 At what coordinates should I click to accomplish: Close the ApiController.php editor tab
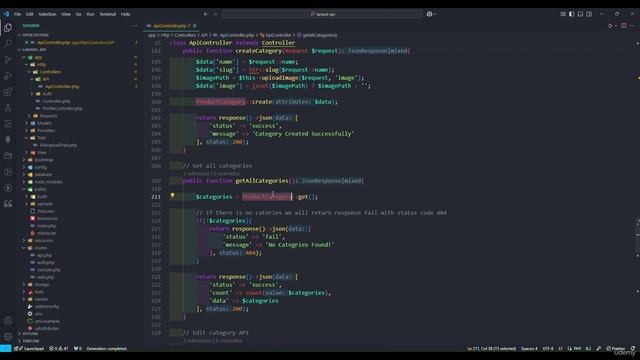click(195, 26)
